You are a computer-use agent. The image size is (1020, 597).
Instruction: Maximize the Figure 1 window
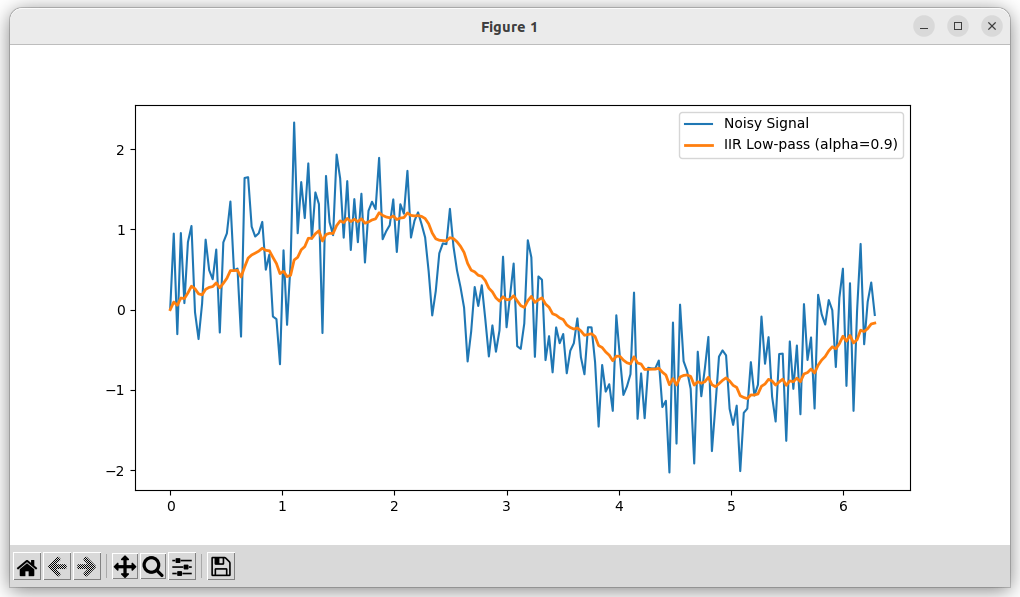coord(958,27)
